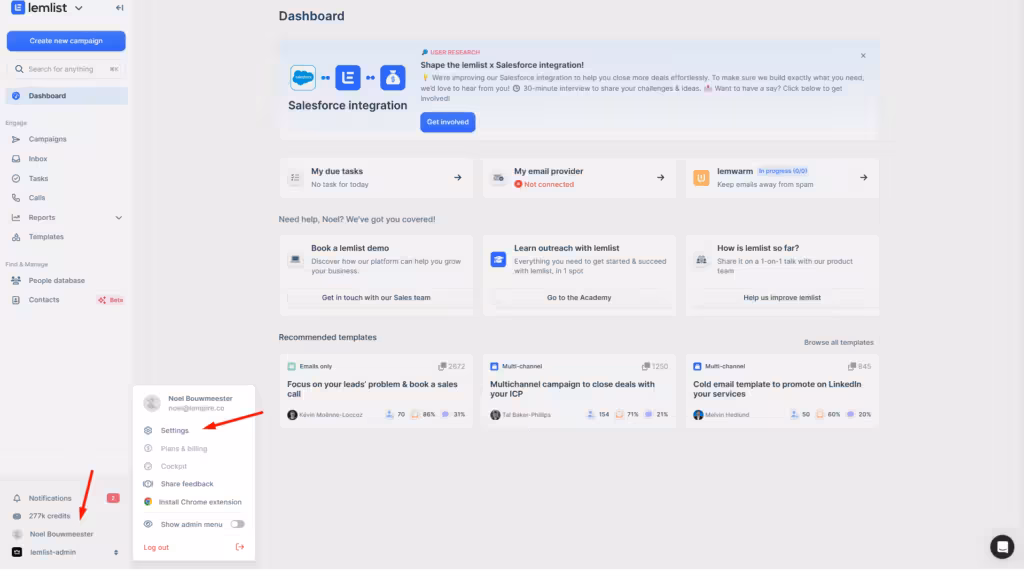This screenshot has width=1024, height=576.
Task: Click the Inbox icon in sidebar
Action: click(x=16, y=159)
